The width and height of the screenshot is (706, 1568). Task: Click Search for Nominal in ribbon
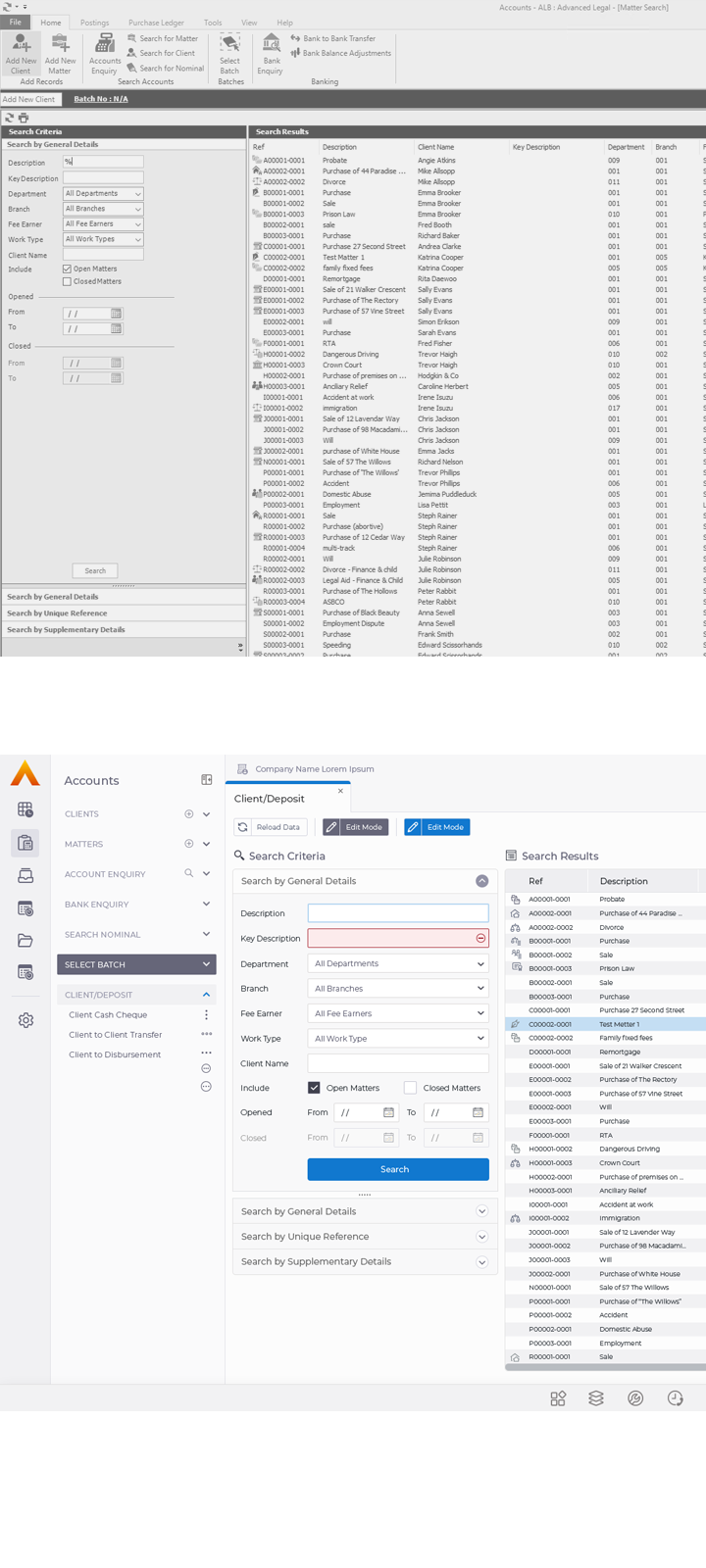[x=166, y=69]
